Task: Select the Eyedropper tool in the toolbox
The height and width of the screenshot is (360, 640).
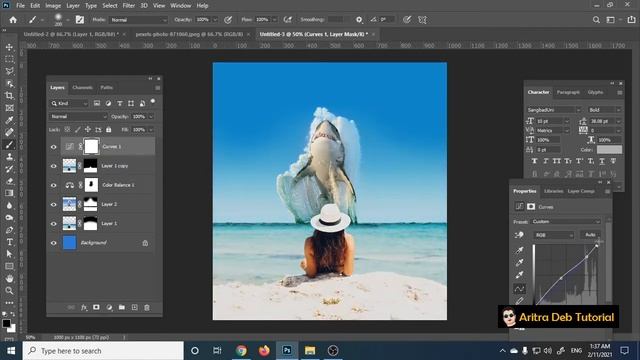Action: 9,120
